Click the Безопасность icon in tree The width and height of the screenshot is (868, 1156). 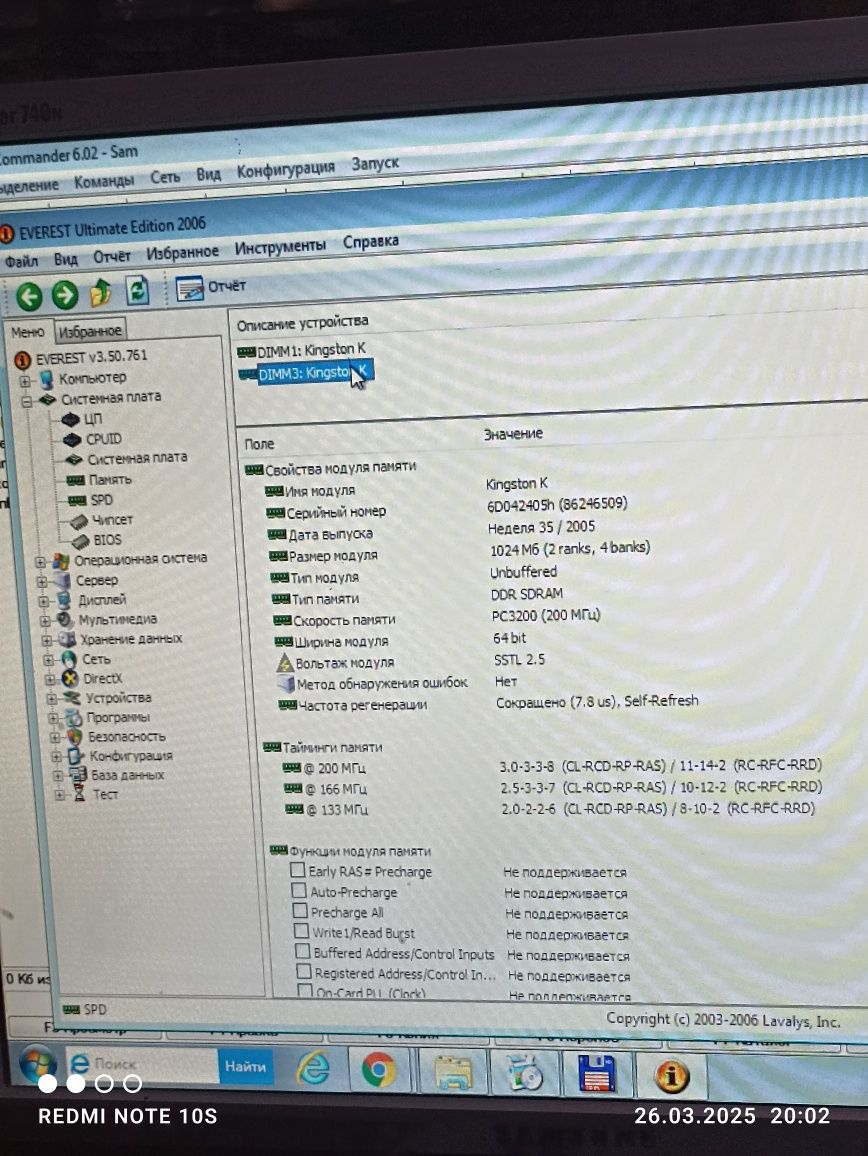74,737
